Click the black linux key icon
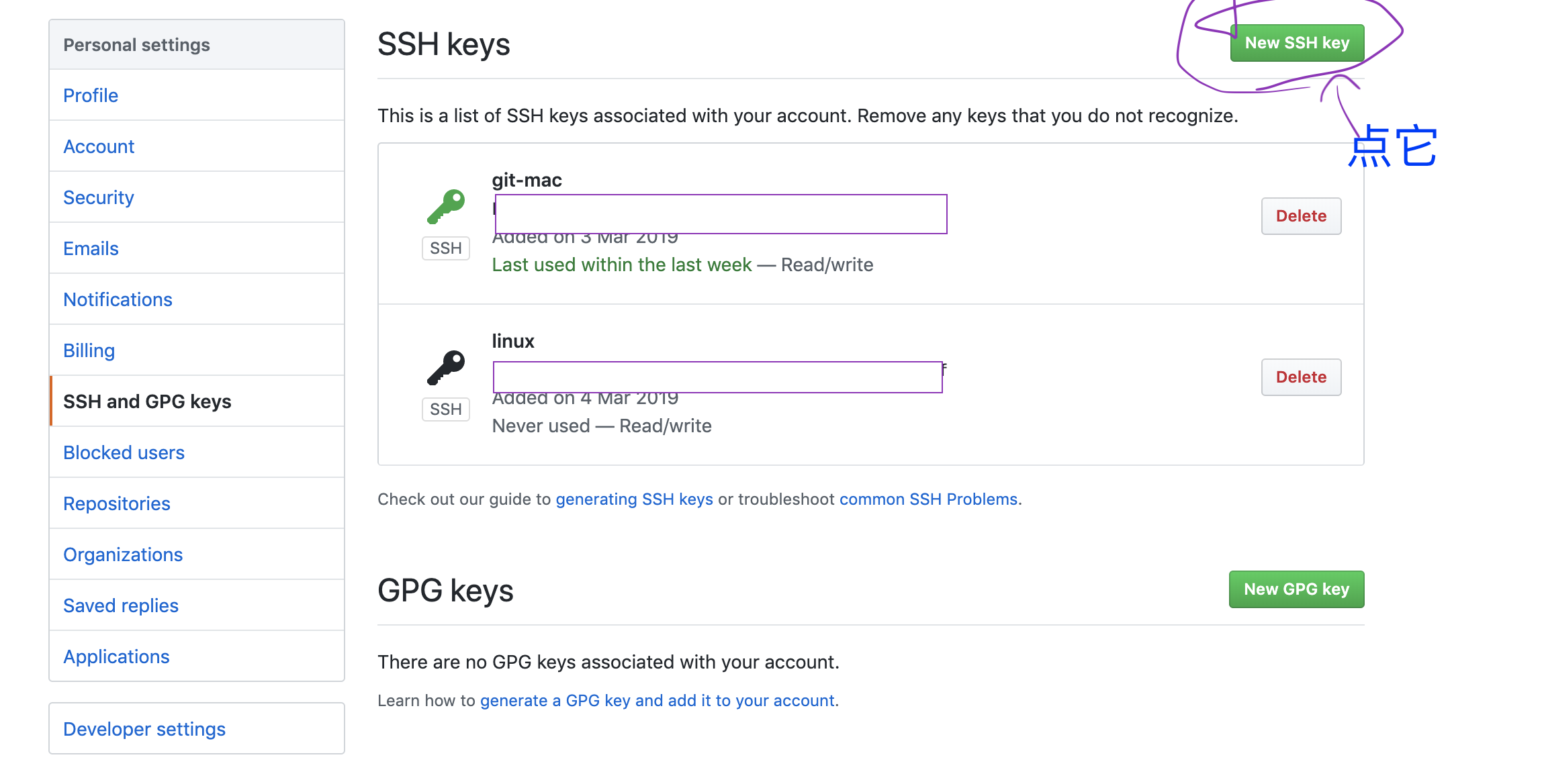 446,367
